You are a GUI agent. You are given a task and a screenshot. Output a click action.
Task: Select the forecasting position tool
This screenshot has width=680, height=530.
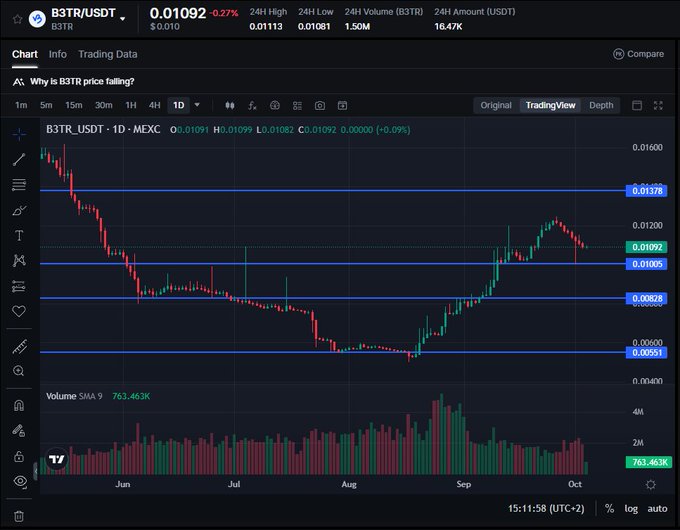click(x=19, y=286)
